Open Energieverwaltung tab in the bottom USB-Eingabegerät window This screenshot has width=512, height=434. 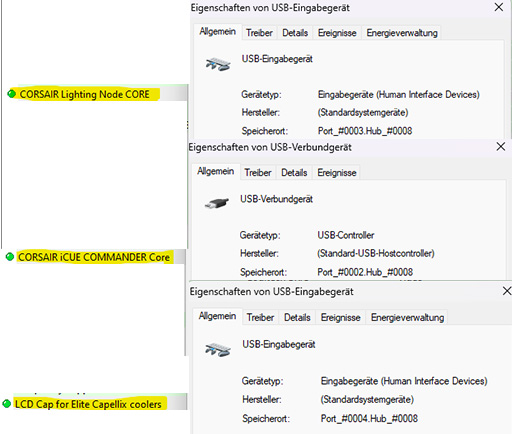(407, 317)
